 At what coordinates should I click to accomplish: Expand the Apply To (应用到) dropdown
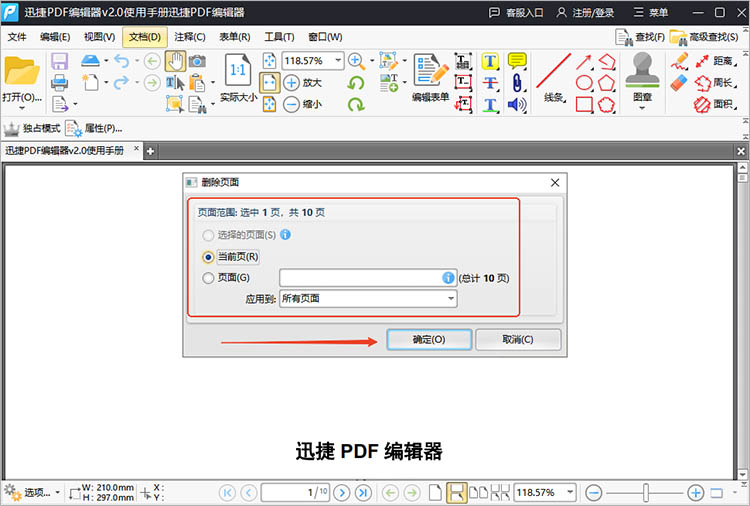click(x=367, y=298)
